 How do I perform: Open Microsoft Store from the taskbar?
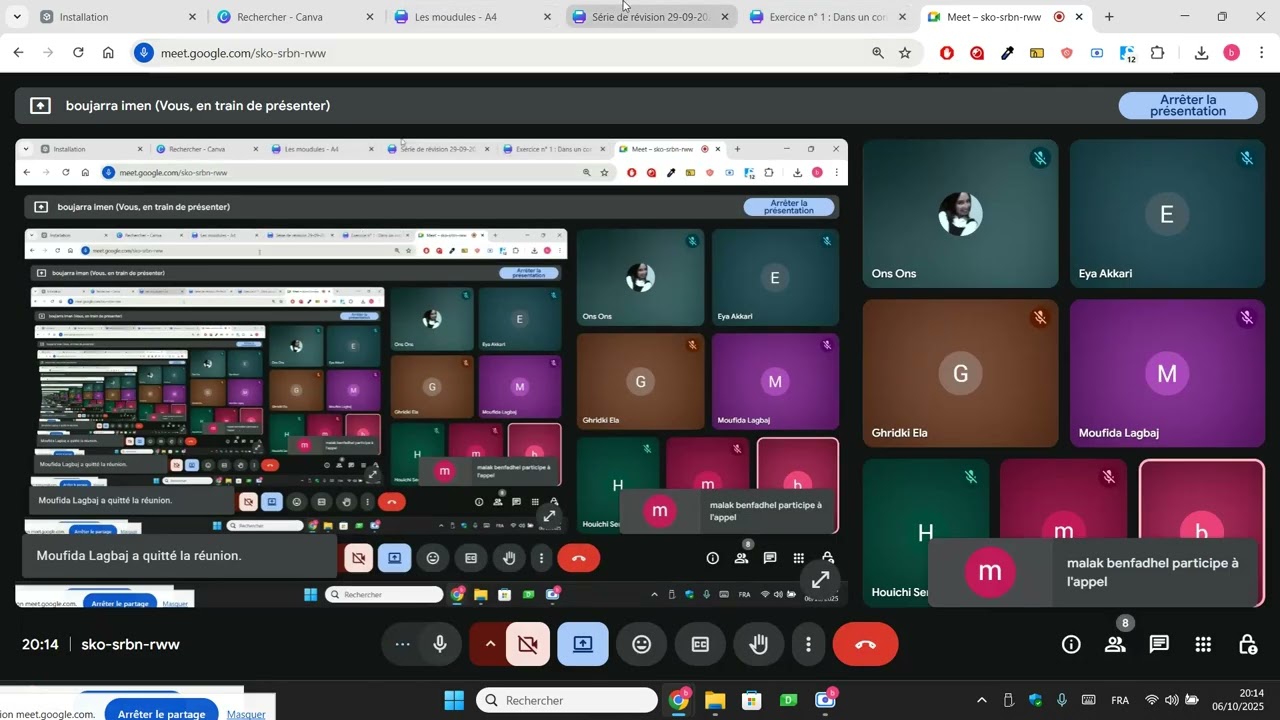click(x=752, y=700)
